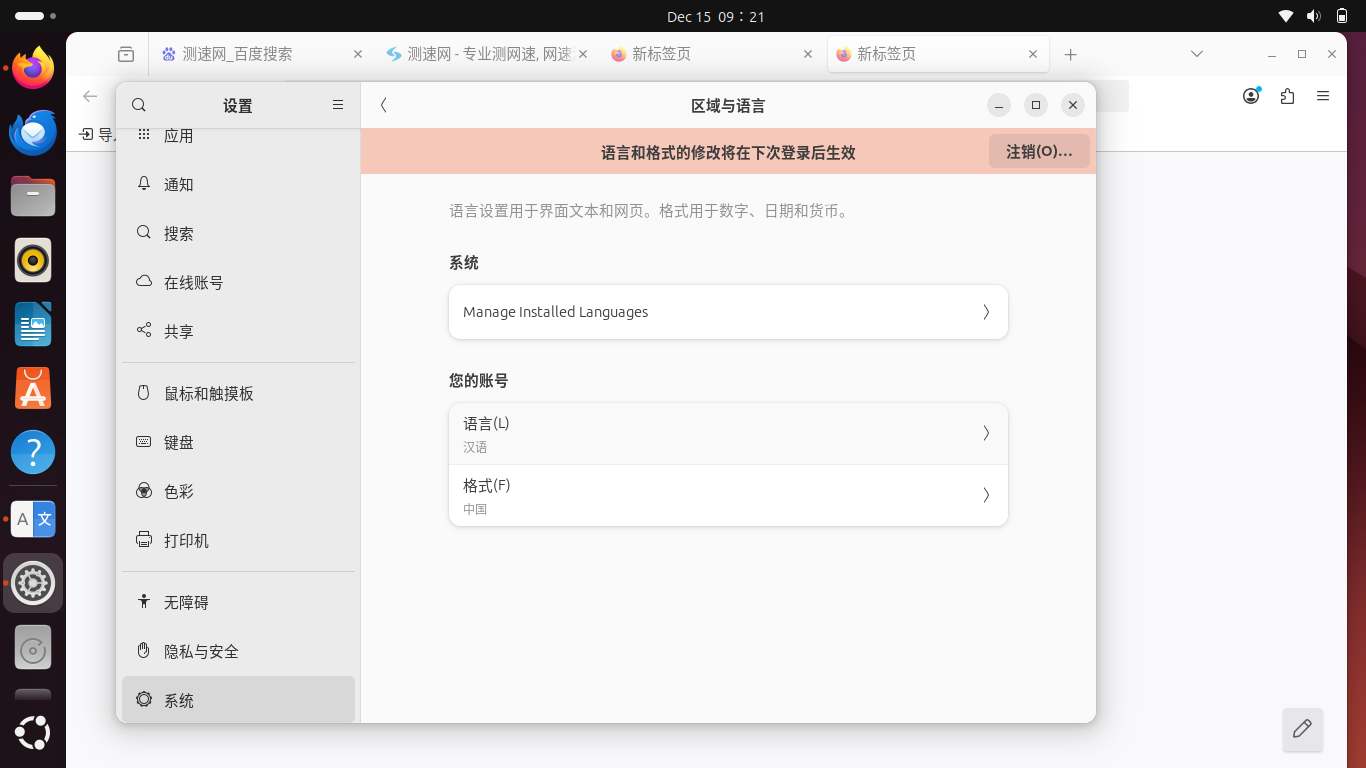Select 隐私与安全 in the Settings sidebar
Image resolution: width=1366 pixels, height=768 pixels.
coord(201,651)
